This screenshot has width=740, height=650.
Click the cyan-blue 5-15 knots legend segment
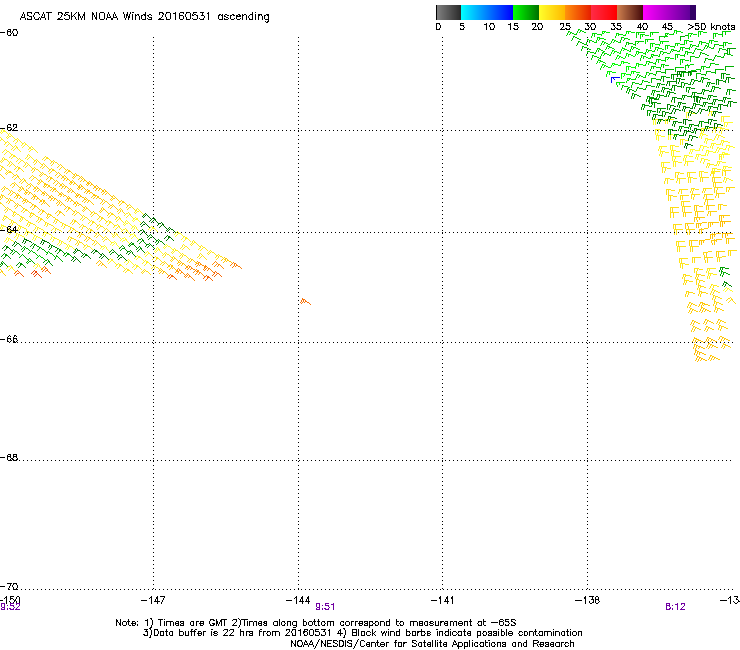[487, 12]
